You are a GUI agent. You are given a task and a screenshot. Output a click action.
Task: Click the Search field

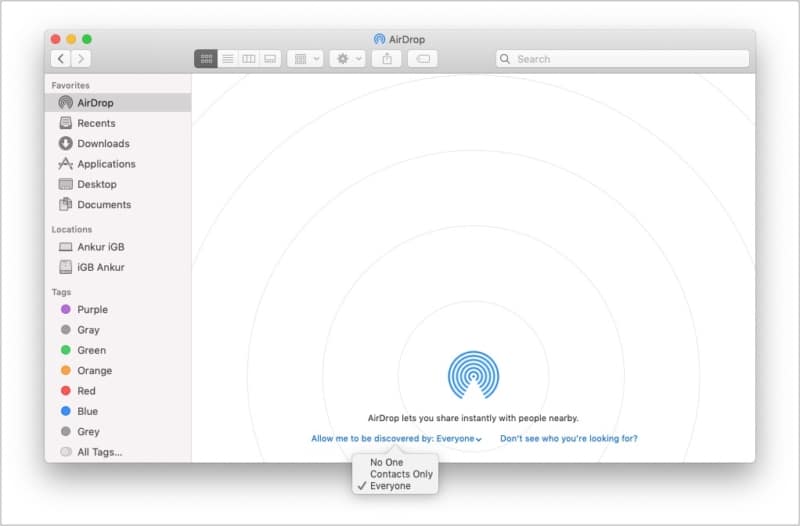pos(622,59)
